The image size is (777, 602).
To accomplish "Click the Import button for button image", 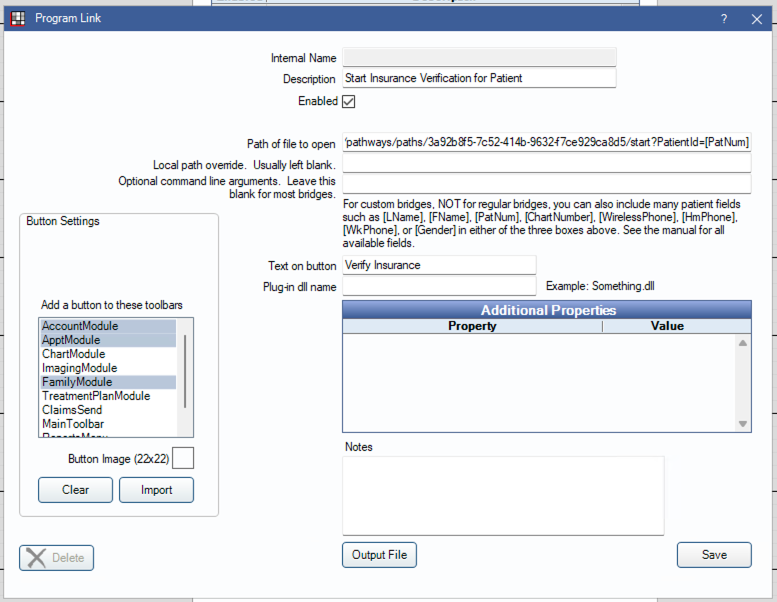I will pyautogui.click(x=156, y=490).
